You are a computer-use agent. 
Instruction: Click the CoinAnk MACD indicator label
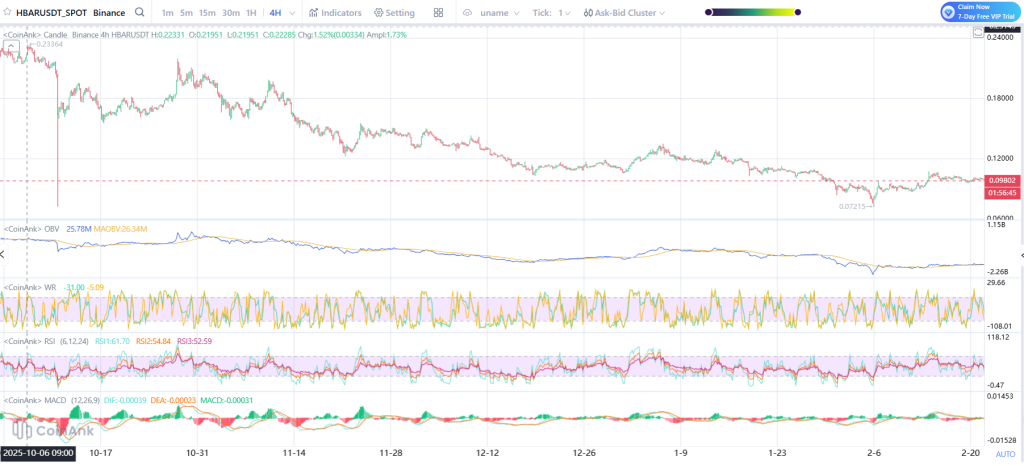(35, 400)
